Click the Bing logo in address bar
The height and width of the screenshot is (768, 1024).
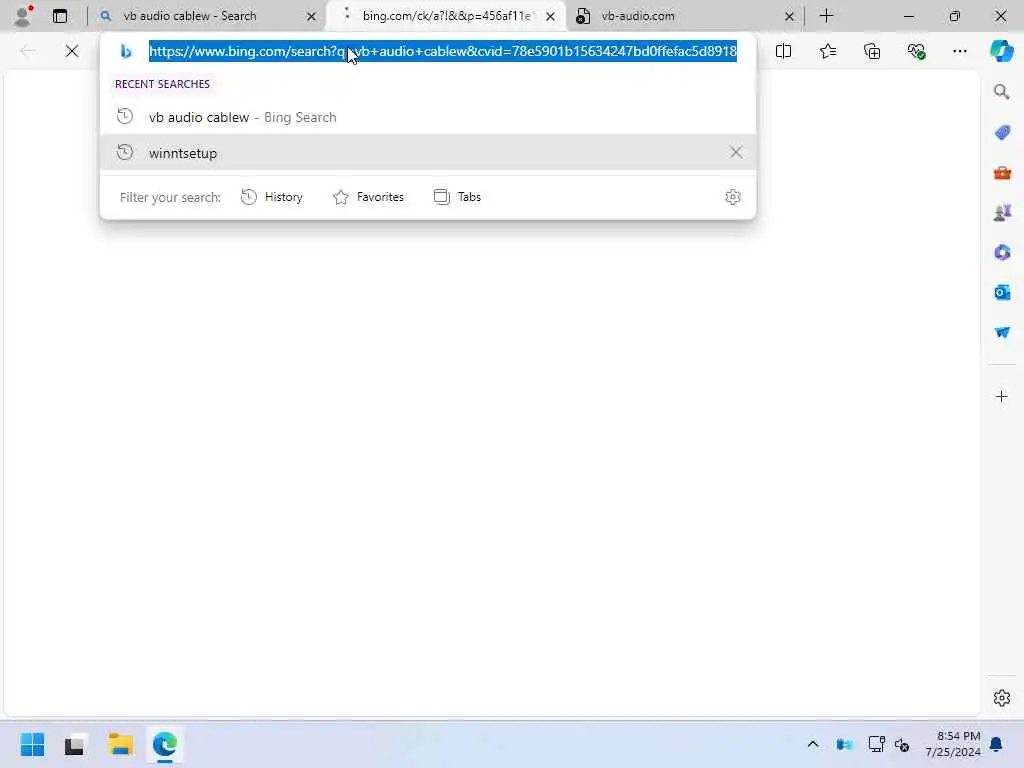(126, 51)
